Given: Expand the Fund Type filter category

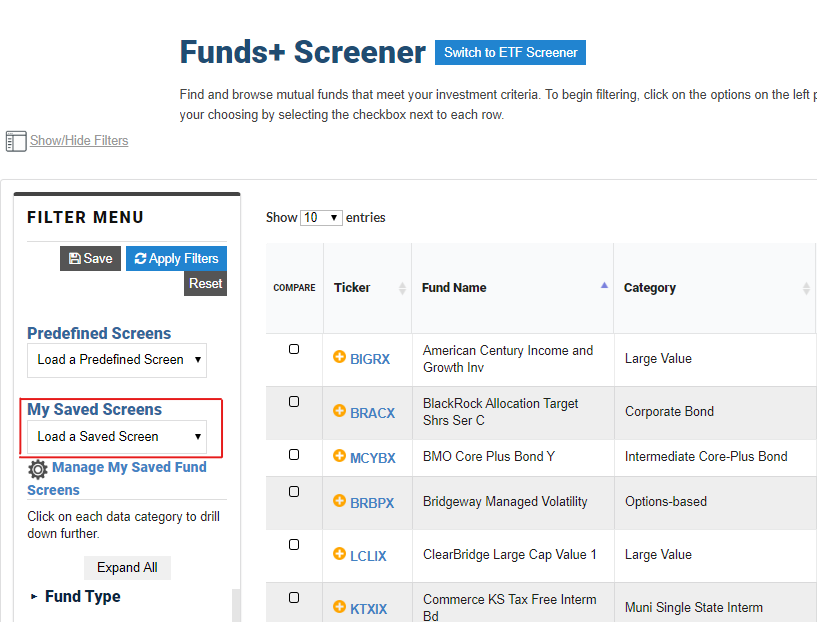Looking at the screenshot, I should 76,596.
